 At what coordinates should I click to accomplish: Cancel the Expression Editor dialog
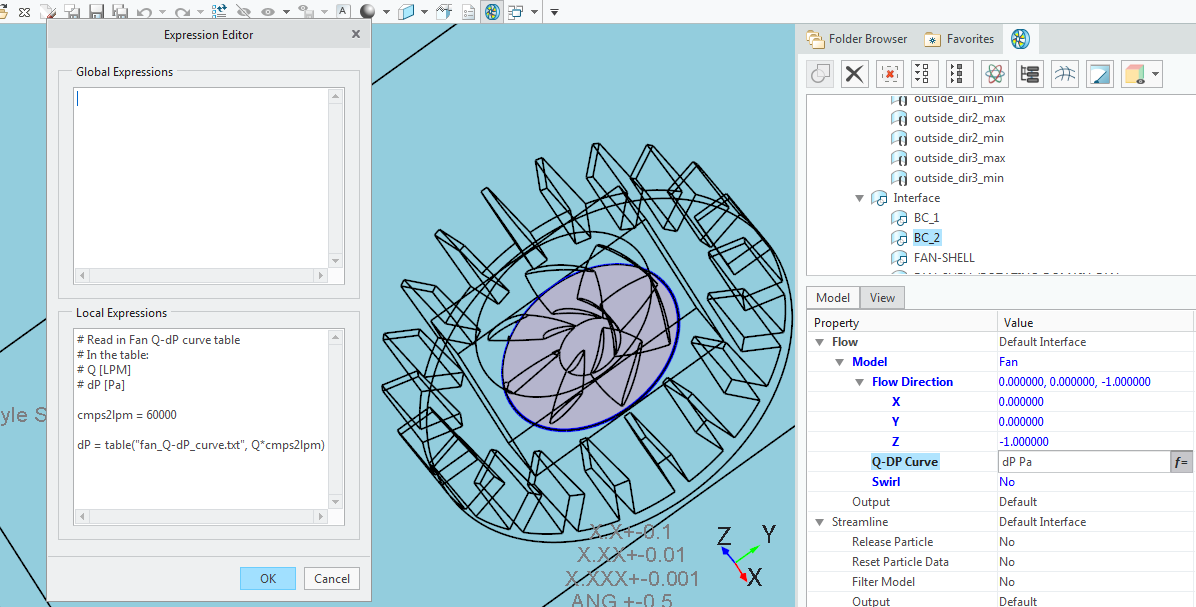pyautogui.click(x=331, y=578)
